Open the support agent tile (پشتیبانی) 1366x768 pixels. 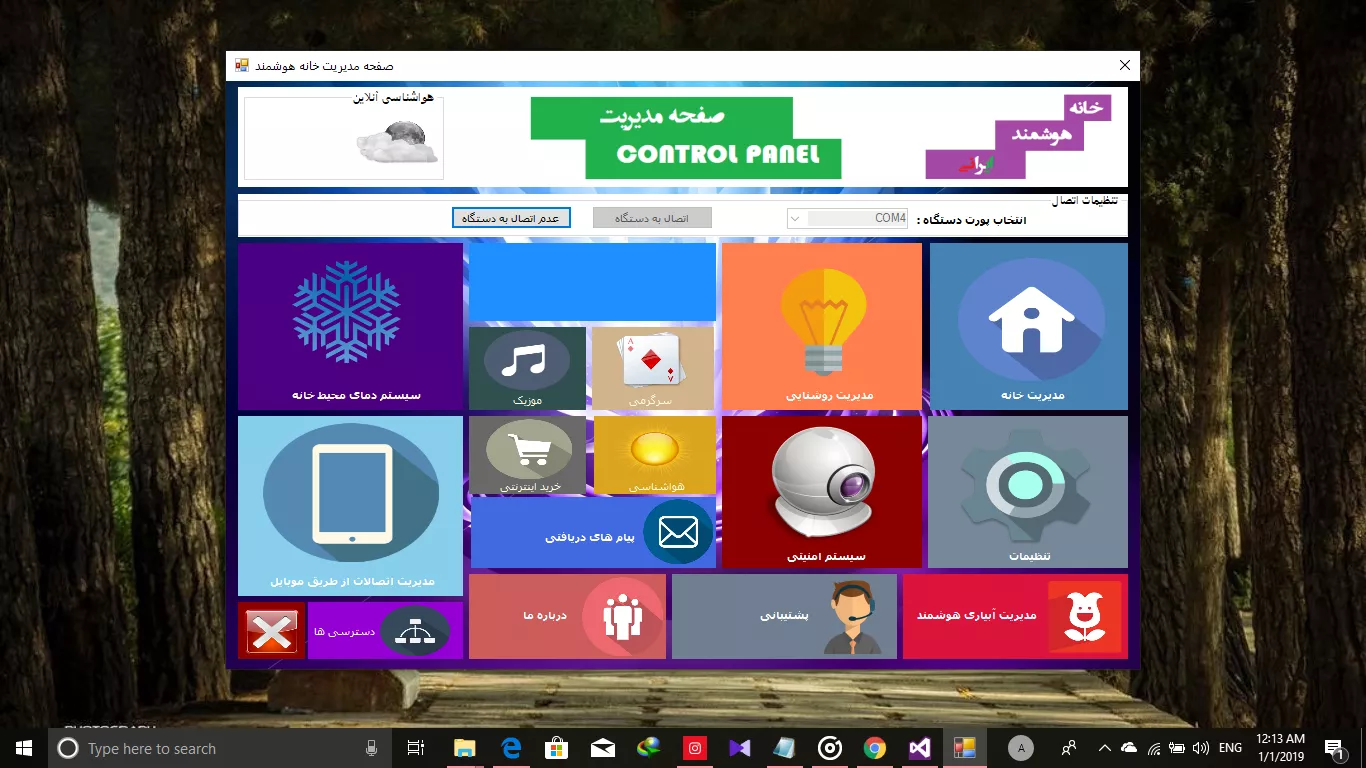[784, 616]
